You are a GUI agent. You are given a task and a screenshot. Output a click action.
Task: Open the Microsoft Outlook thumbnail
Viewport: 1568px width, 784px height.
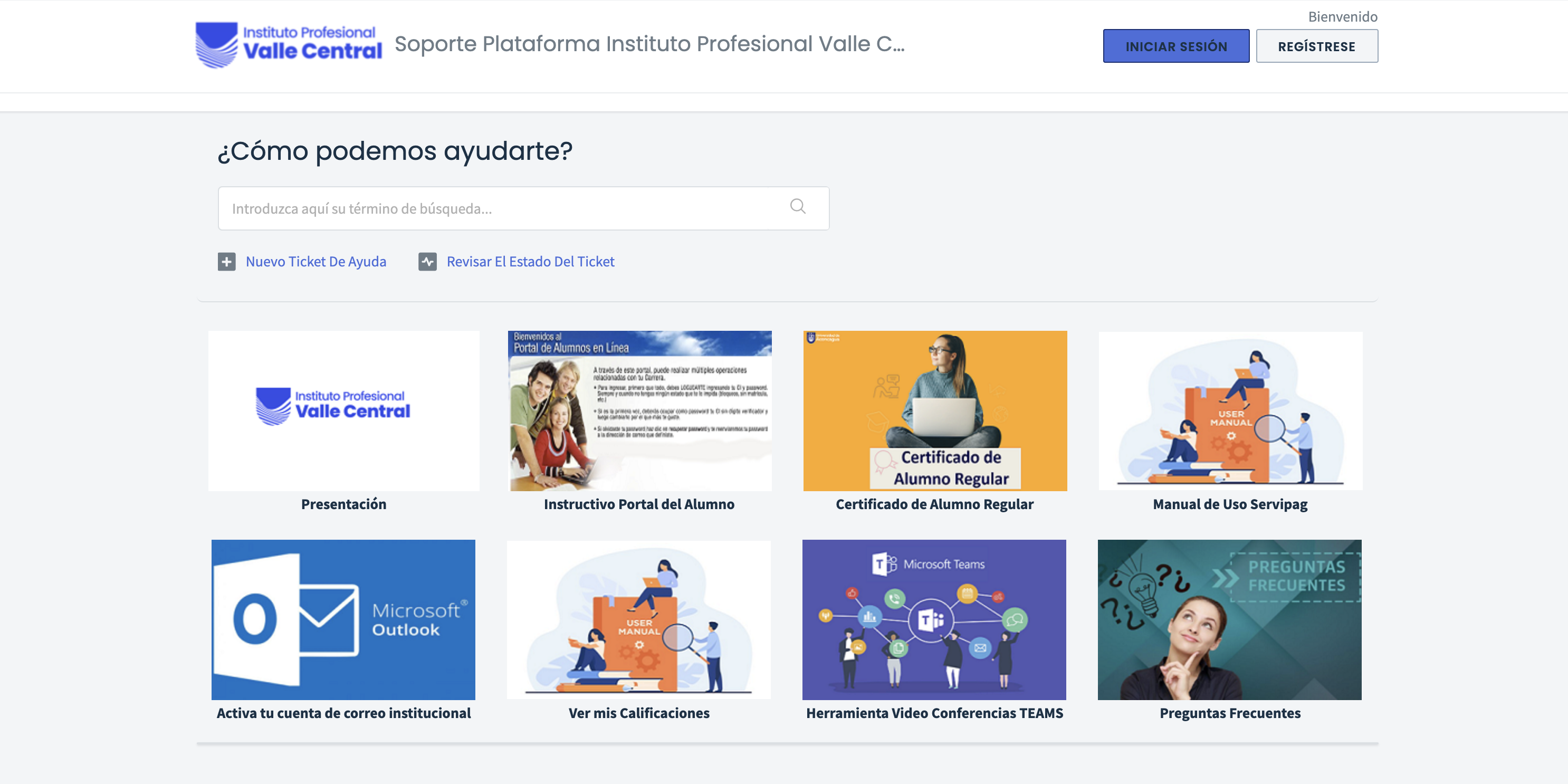[343, 619]
